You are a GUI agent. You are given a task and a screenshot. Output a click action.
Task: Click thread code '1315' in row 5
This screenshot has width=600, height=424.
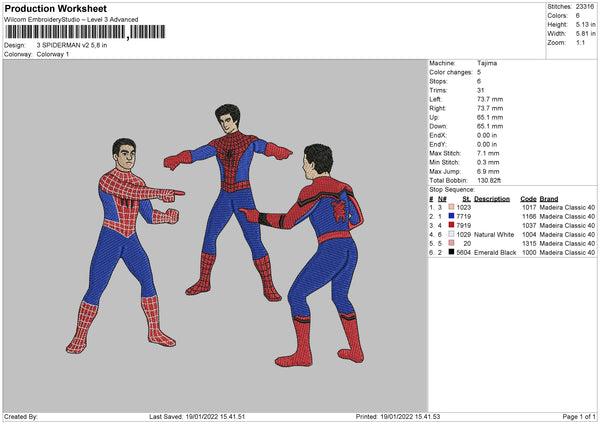click(x=529, y=244)
